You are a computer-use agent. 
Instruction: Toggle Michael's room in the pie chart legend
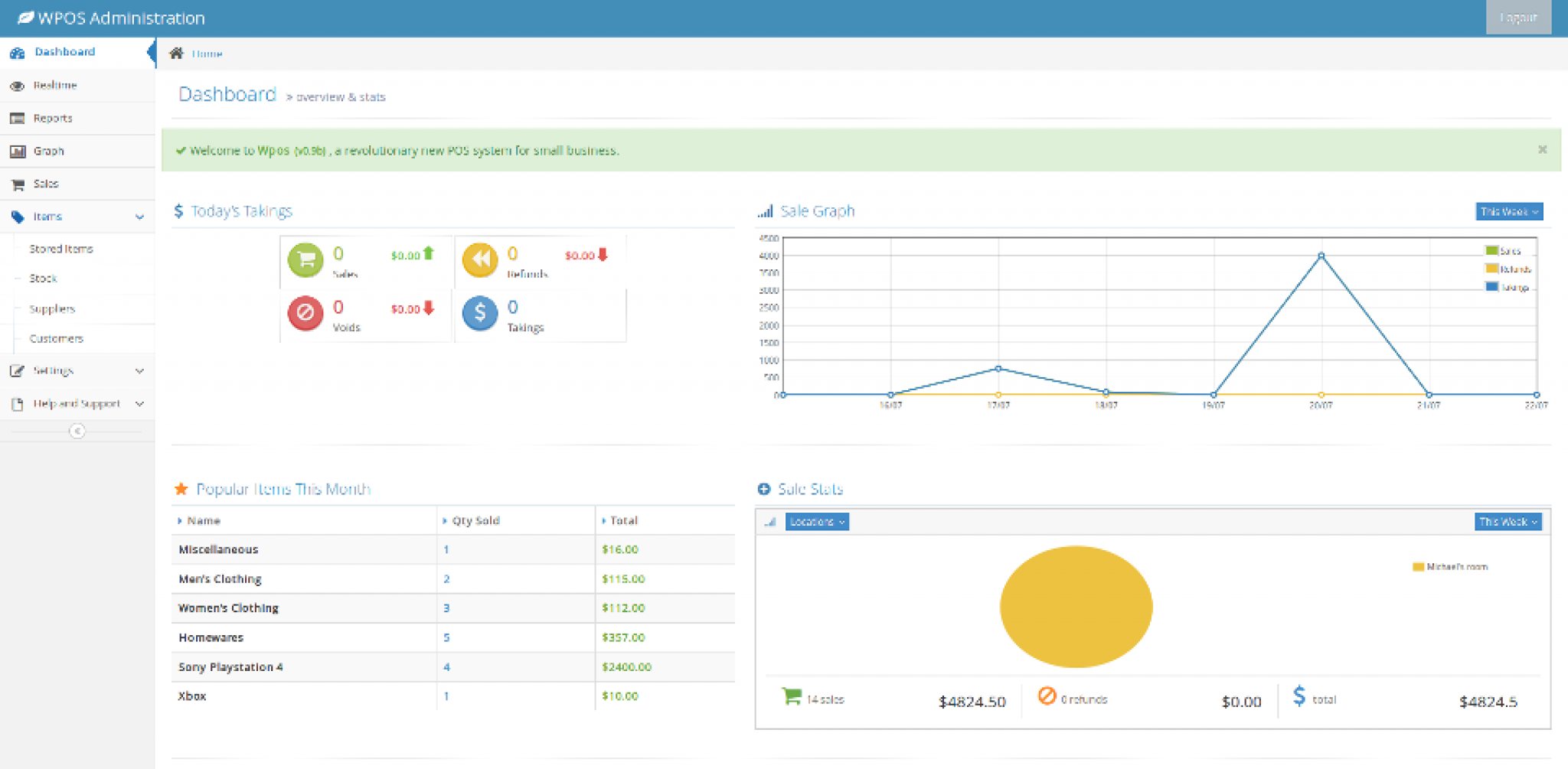point(1455,566)
